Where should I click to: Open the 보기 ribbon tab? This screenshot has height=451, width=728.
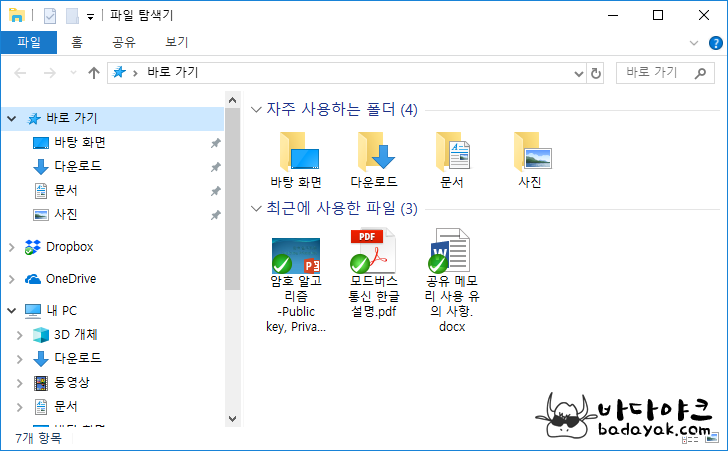point(176,42)
